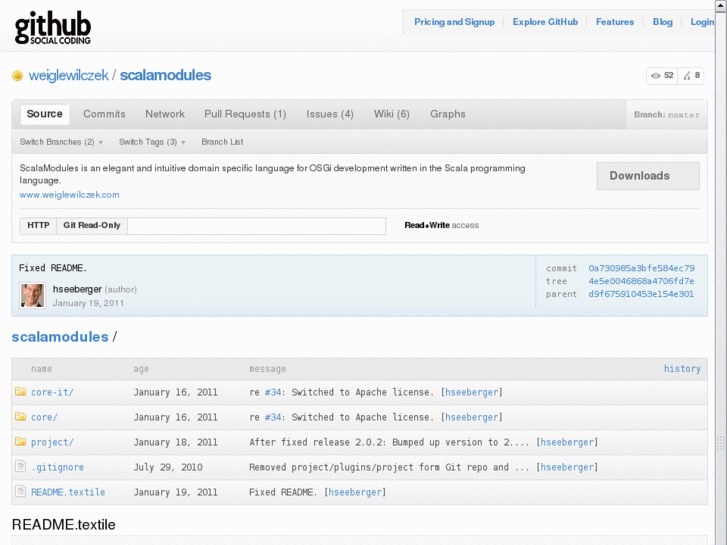
Task: Click the clone URL text field
Action: [257, 226]
